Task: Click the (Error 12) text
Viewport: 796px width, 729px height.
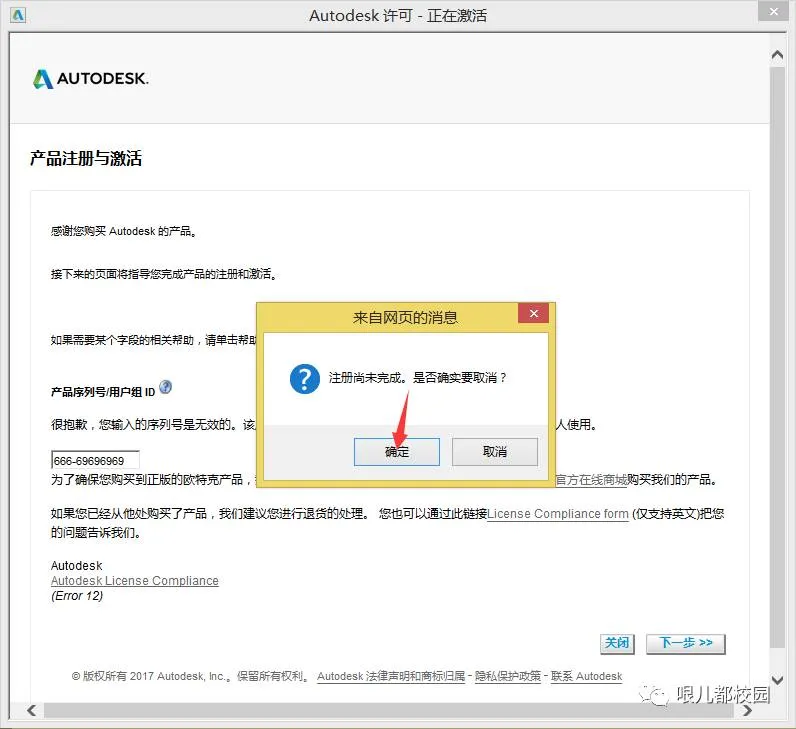Action: (77, 596)
